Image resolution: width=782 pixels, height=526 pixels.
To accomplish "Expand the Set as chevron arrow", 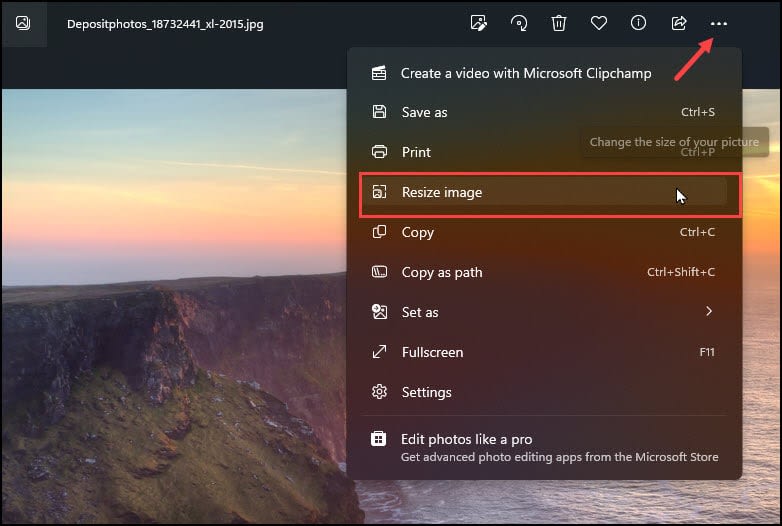I will coord(709,311).
